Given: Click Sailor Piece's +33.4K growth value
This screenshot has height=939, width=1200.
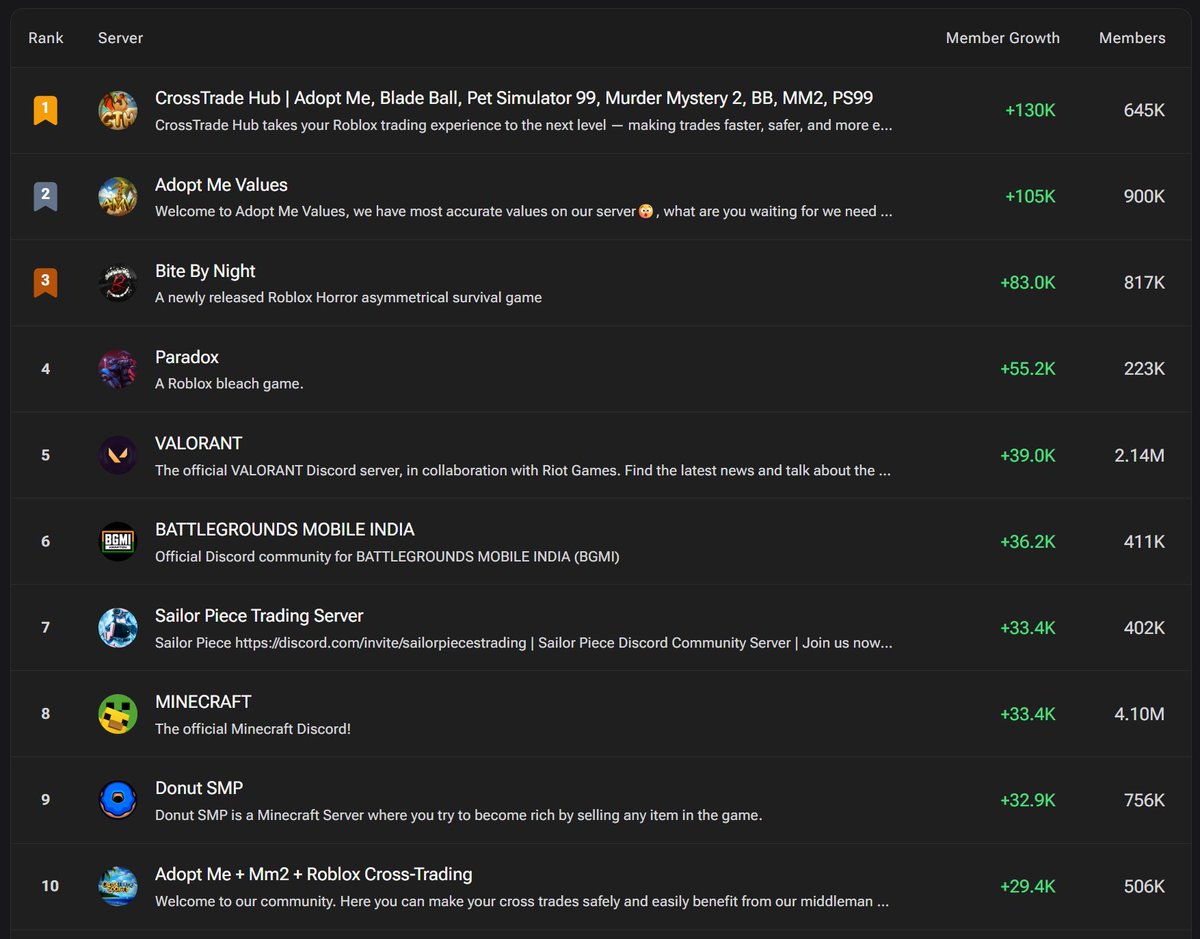Looking at the screenshot, I should click(1028, 628).
